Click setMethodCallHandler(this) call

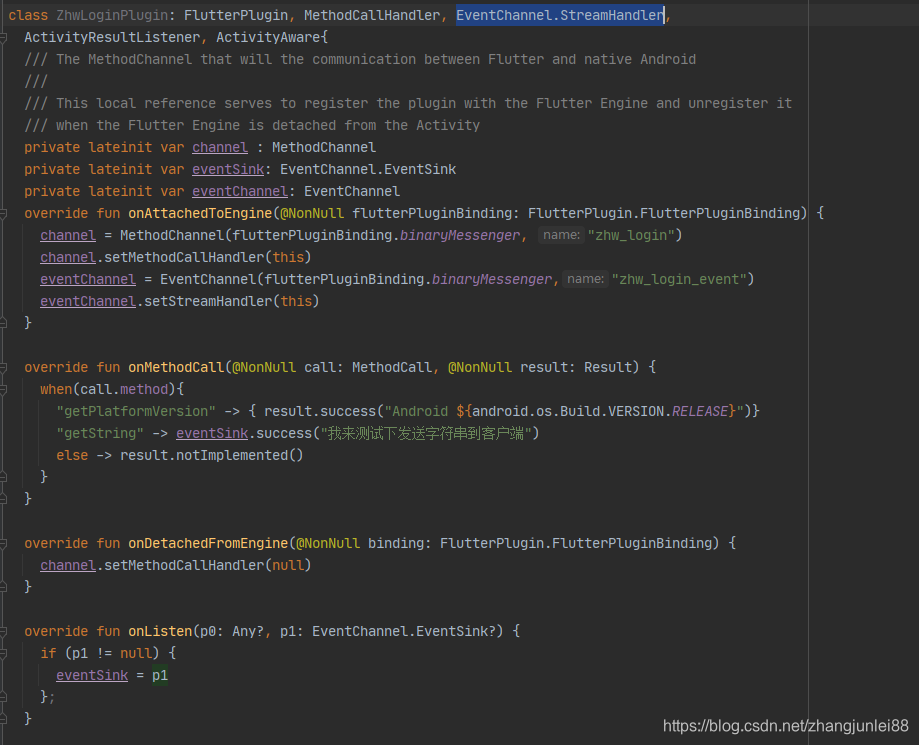pos(207,257)
